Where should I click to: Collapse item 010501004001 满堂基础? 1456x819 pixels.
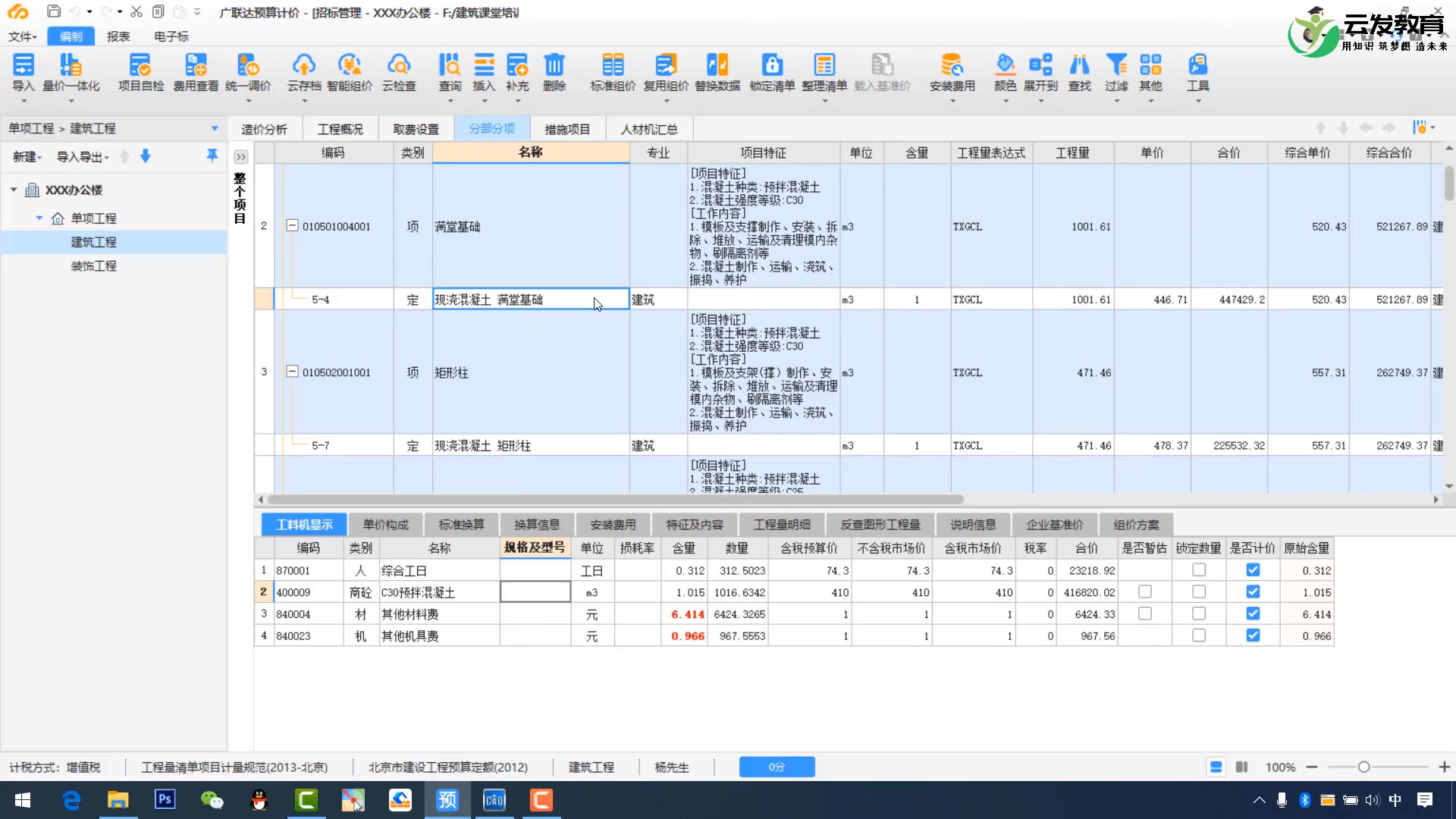point(292,225)
